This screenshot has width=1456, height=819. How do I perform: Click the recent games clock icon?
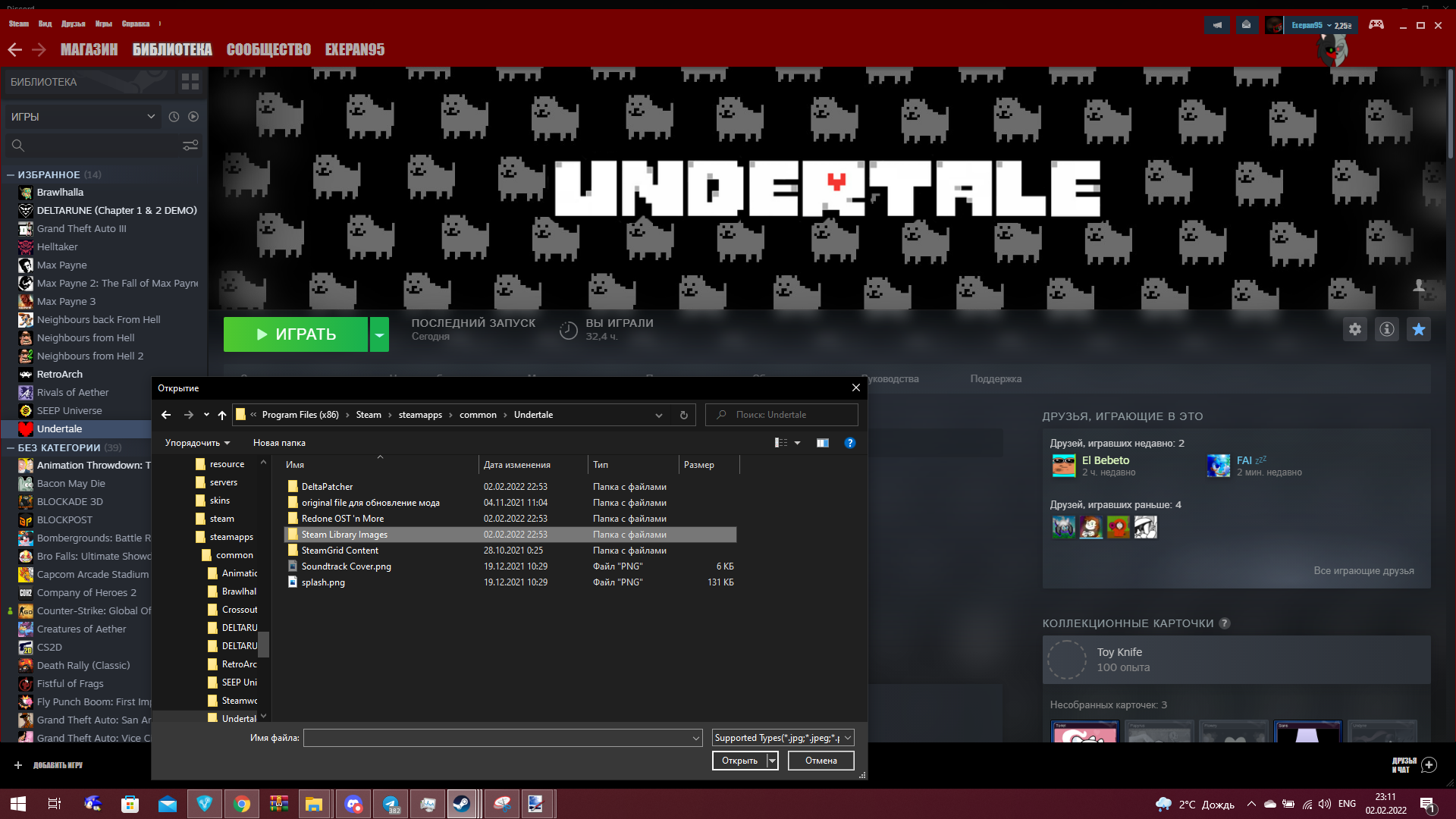pyautogui.click(x=174, y=117)
